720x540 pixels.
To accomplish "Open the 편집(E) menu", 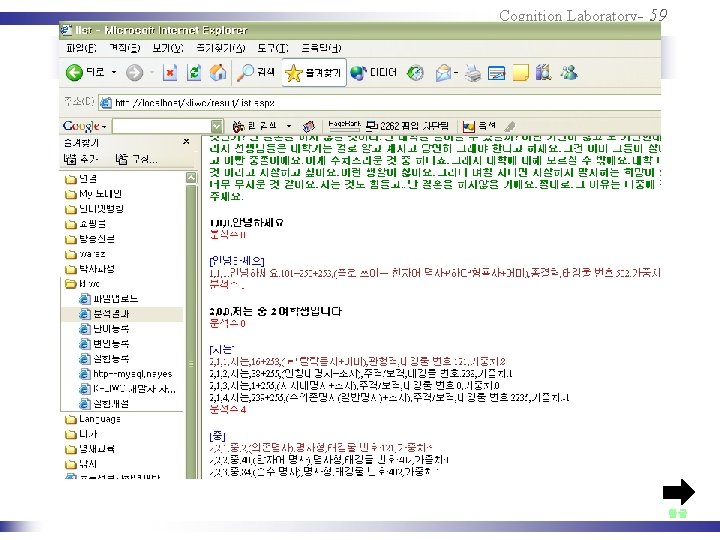I will (124, 48).
